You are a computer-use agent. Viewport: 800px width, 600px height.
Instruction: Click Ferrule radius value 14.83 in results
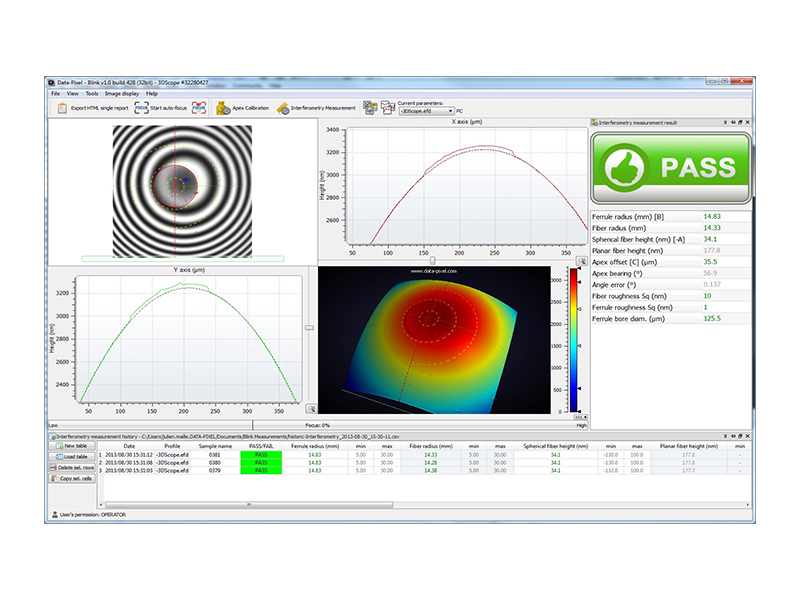(x=712, y=216)
